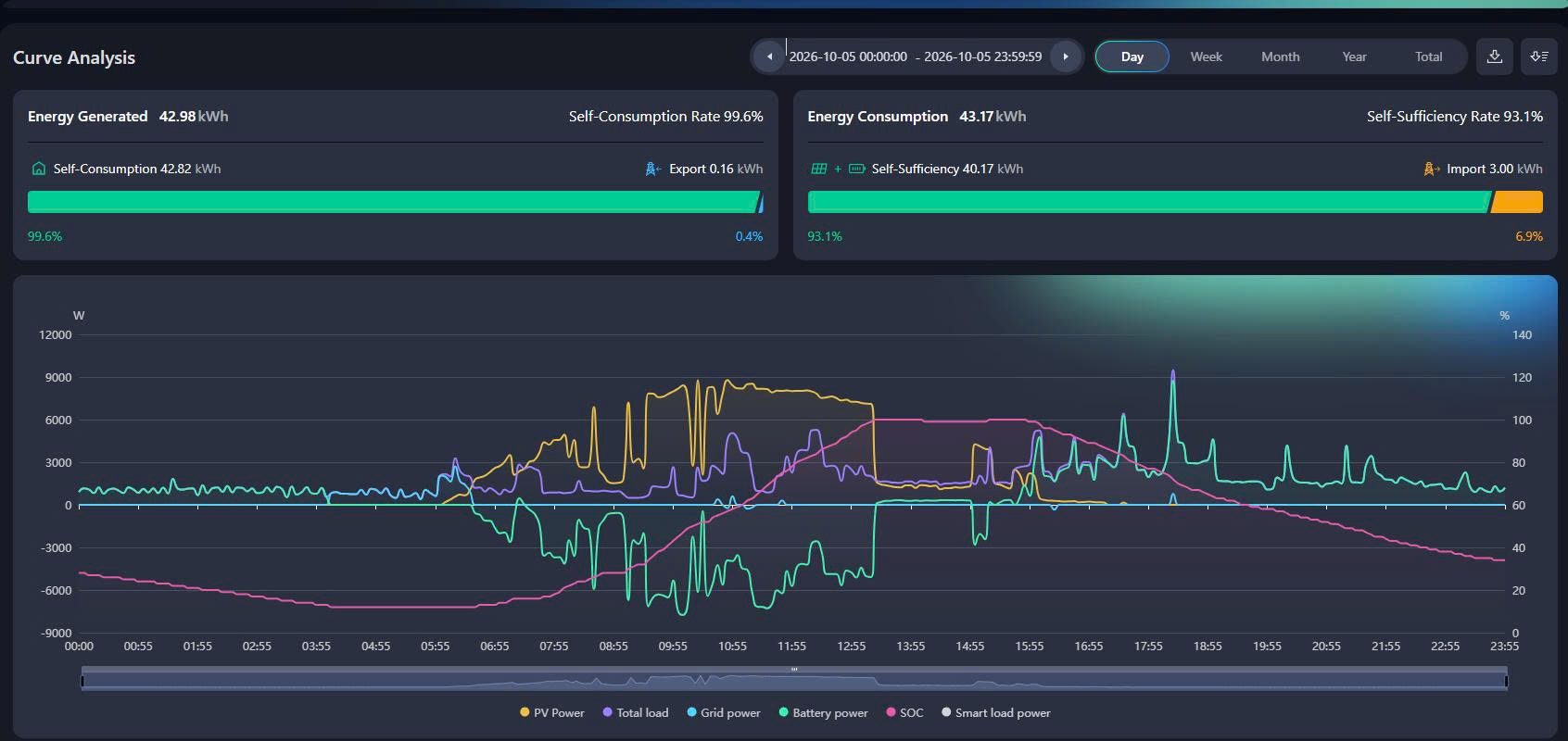The height and width of the screenshot is (741, 1568).
Task: Click the Import 3.00 kWh label
Action: point(1494,169)
